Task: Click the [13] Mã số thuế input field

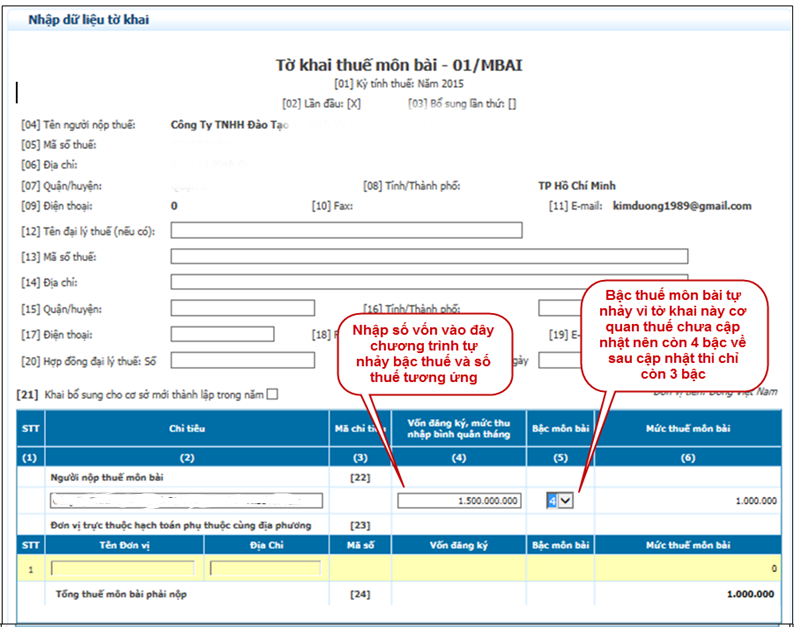Action: 429,257
